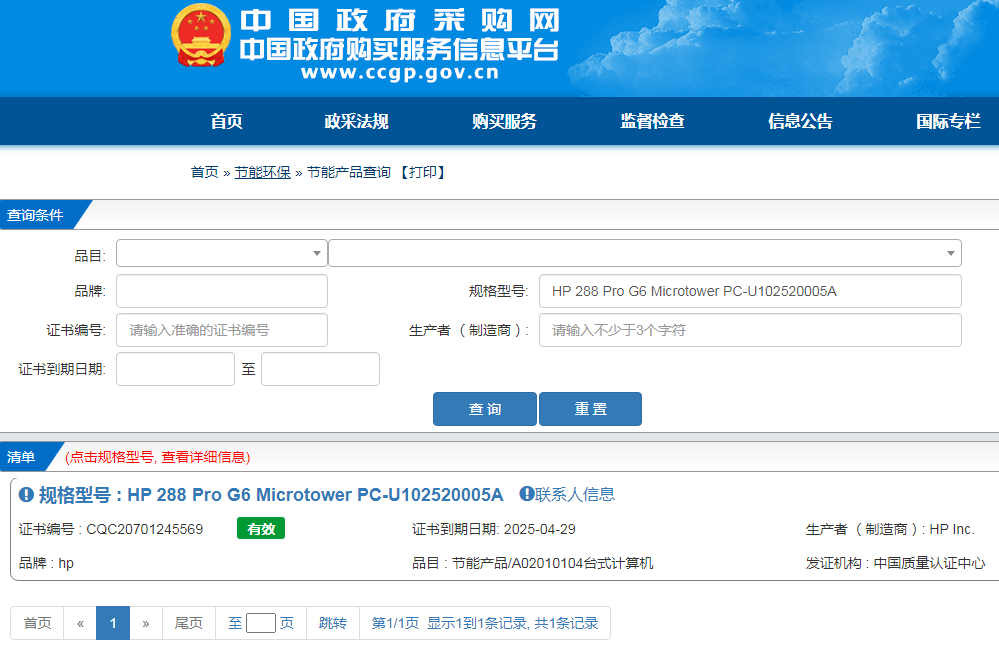
Task: Click the 跳转 jump button
Action: 333,623
